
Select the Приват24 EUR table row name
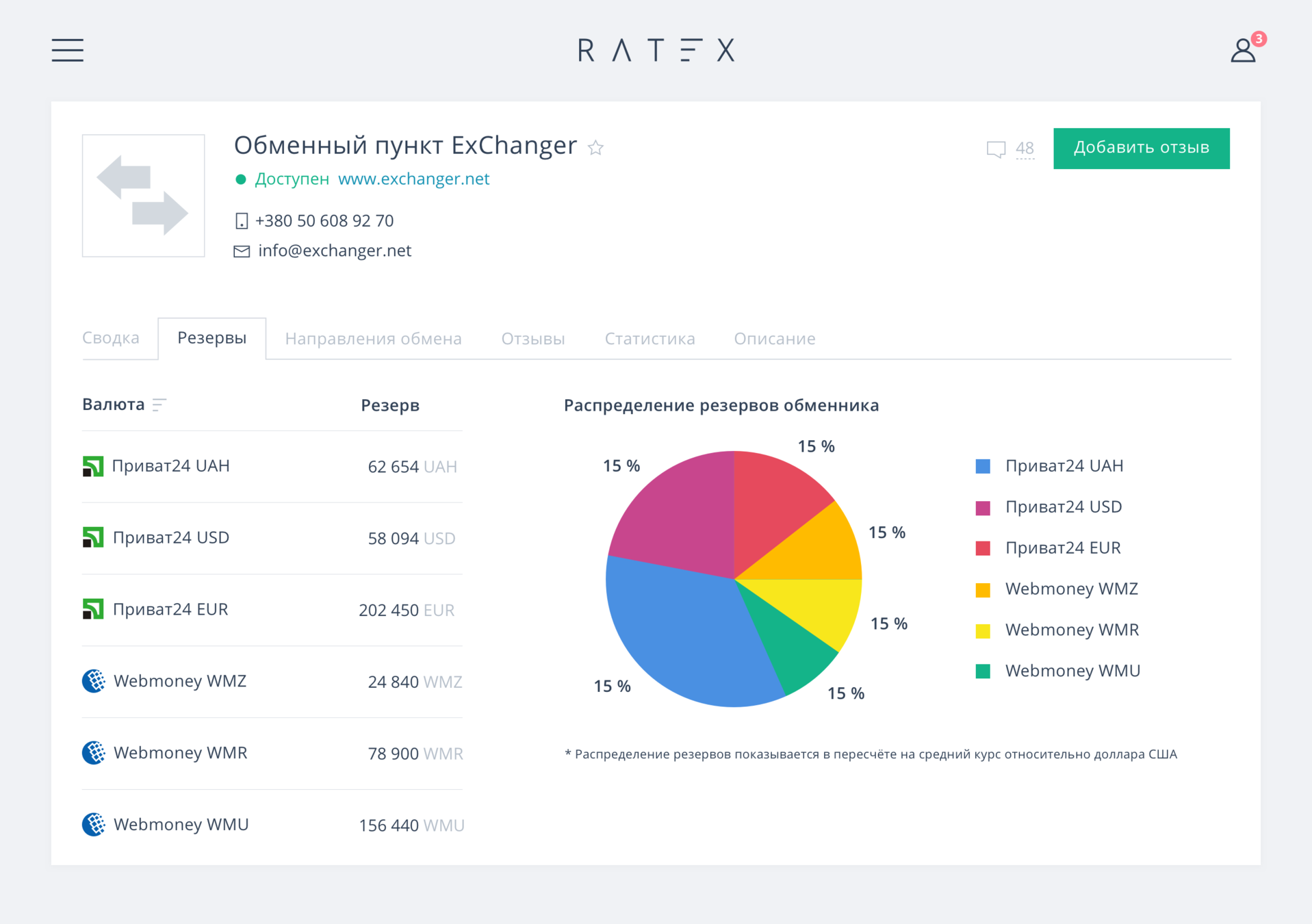(x=170, y=609)
